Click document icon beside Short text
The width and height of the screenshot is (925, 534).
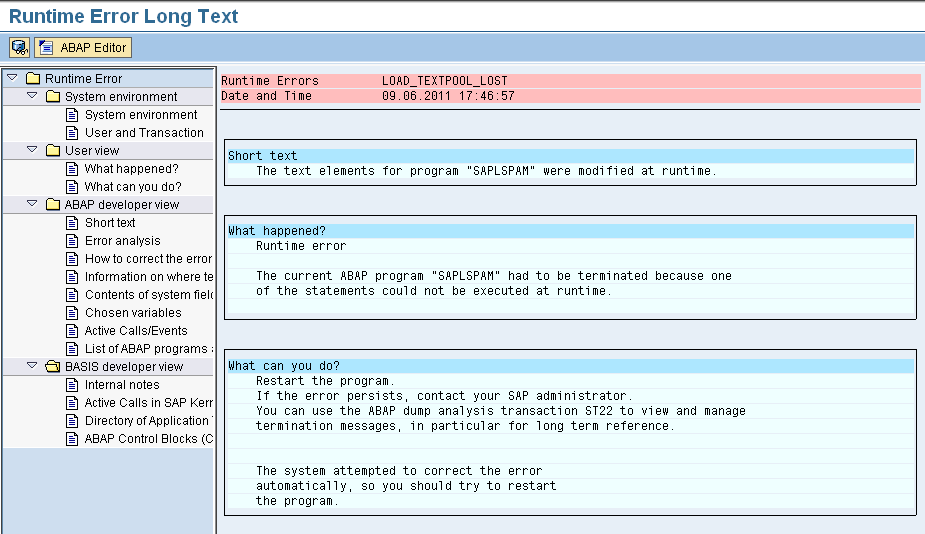tap(72, 223)
